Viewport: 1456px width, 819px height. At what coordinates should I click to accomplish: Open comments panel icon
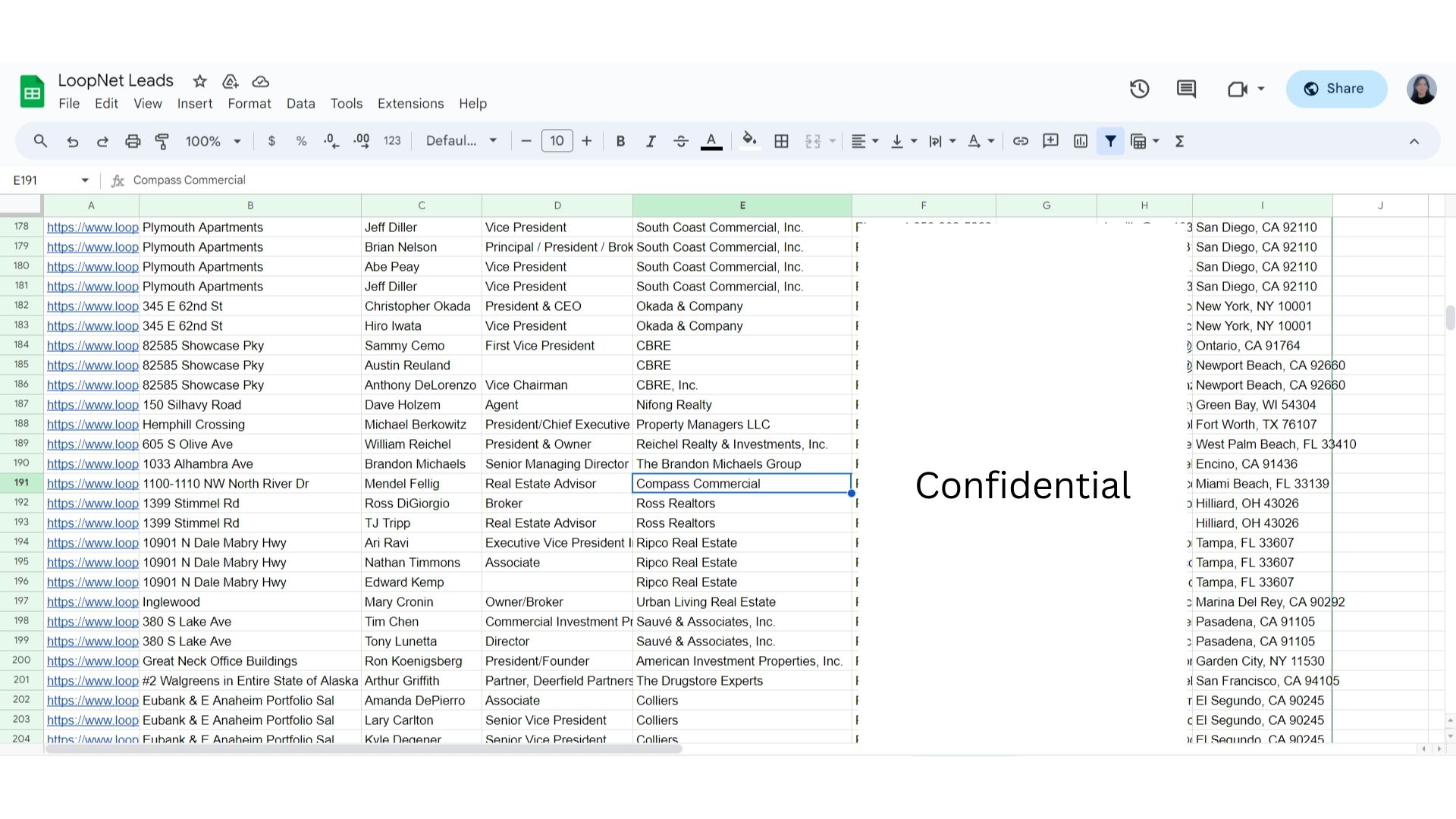coord(1186,89)
